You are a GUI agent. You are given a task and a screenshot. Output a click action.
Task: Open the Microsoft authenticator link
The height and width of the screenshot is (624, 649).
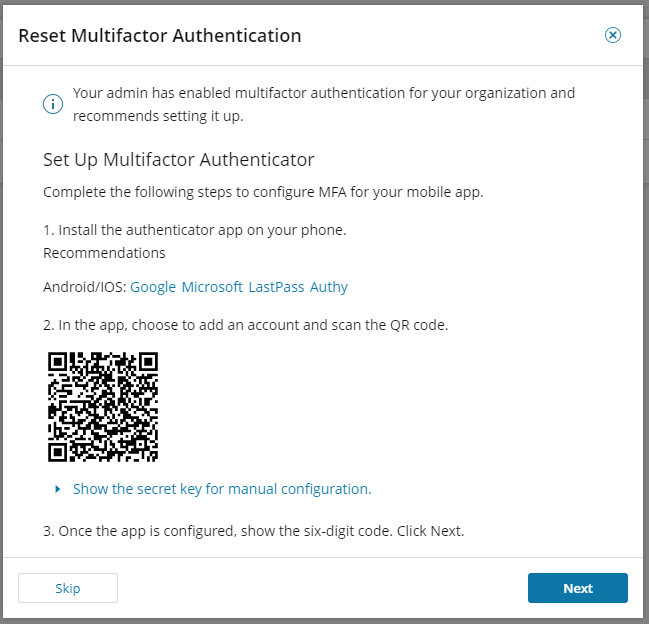coord(212,287)
